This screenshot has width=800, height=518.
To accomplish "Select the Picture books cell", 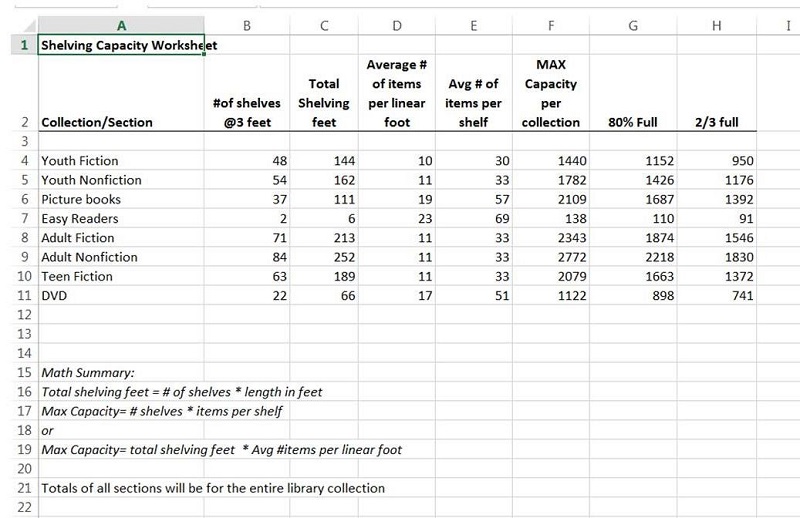I will click(77, 199).
